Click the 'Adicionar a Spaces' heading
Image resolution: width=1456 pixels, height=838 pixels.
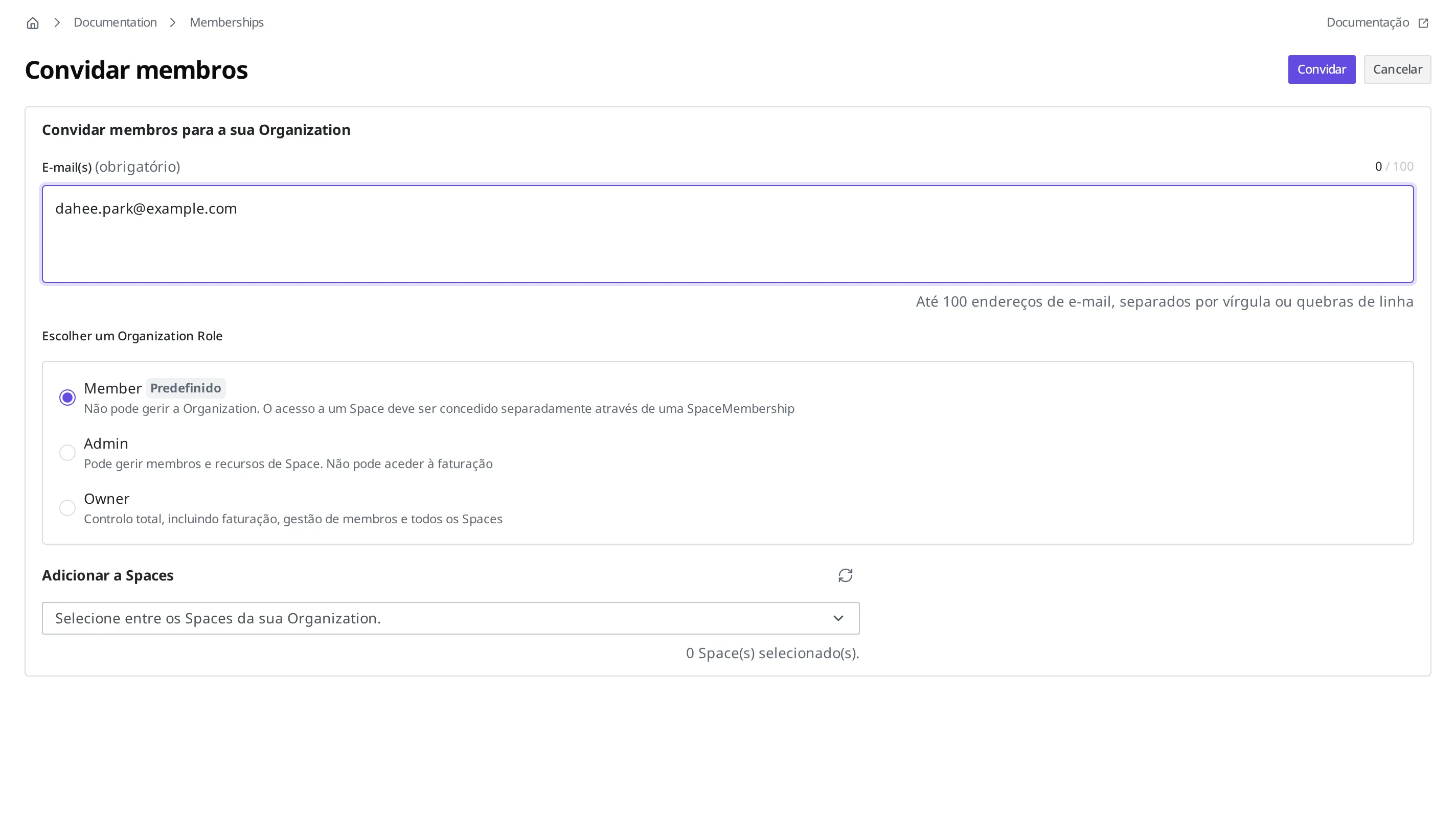108,575
